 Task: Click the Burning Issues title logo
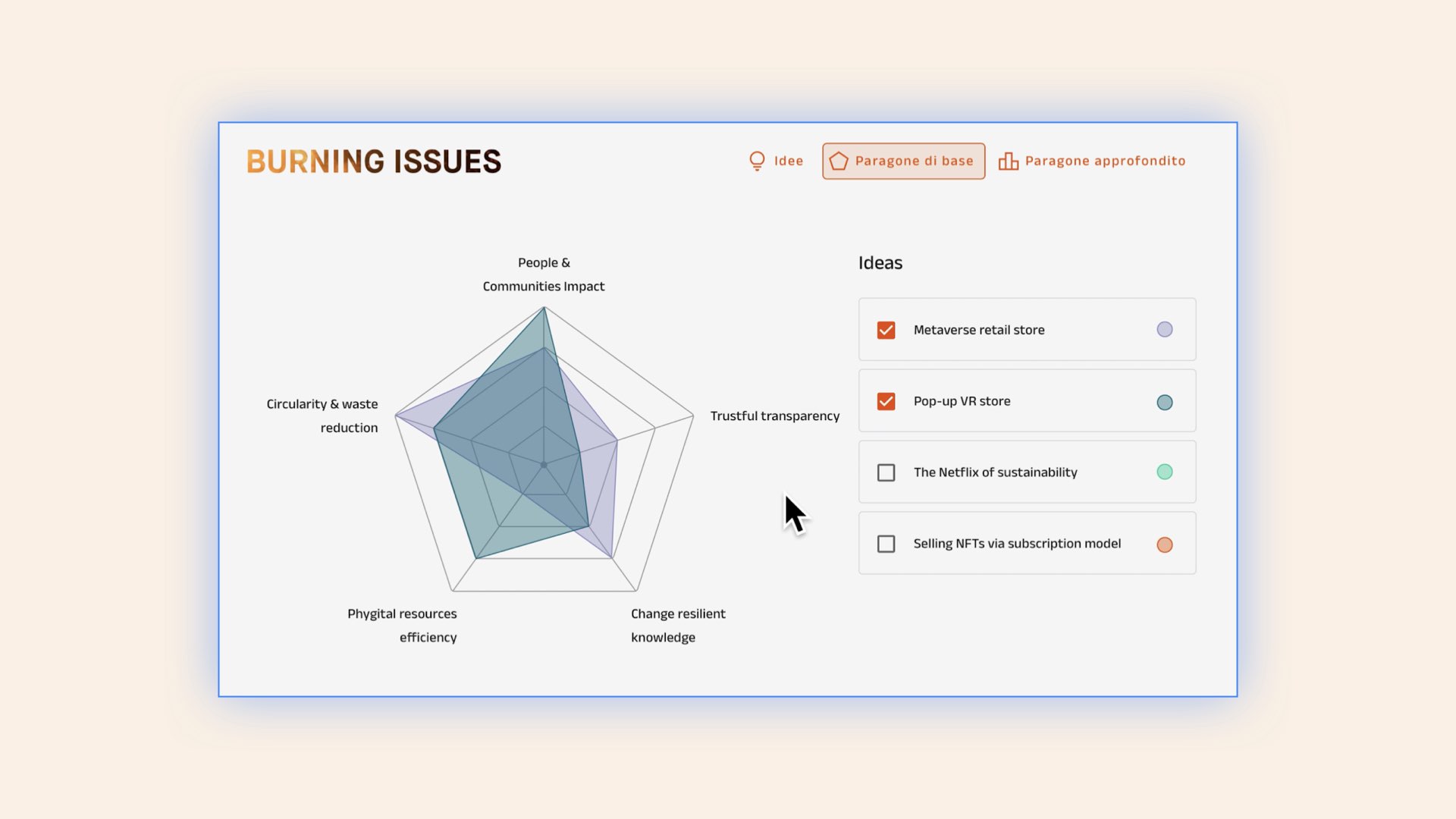pyautogui.click(x=374, y=162)
